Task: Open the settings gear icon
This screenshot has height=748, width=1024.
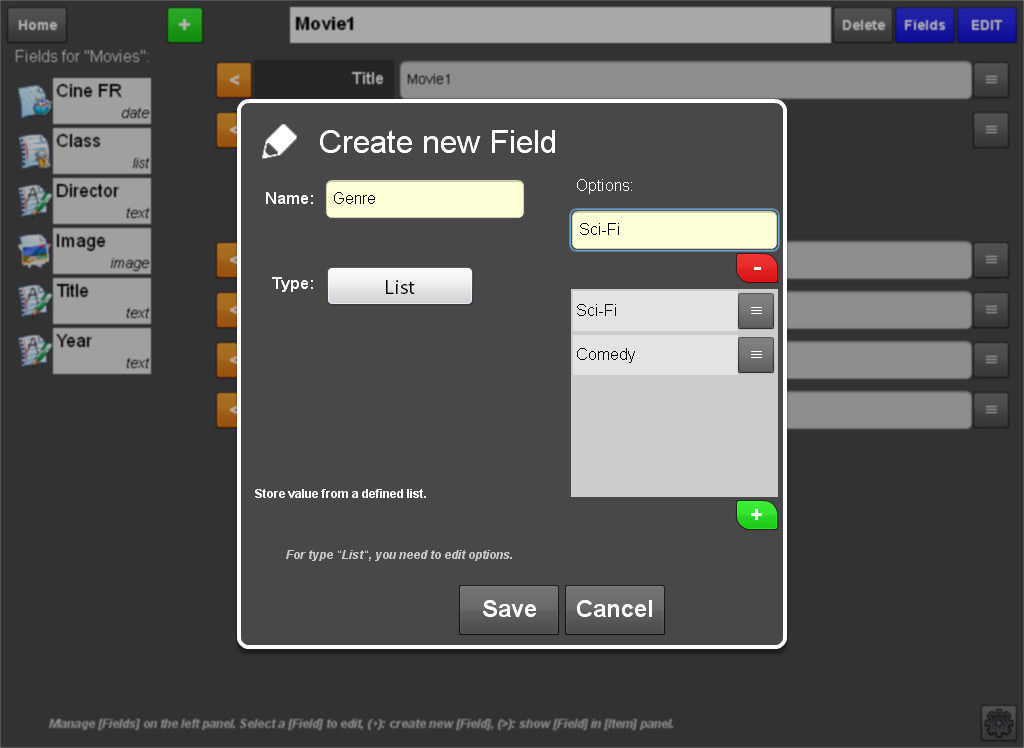Action: [997, 722]
